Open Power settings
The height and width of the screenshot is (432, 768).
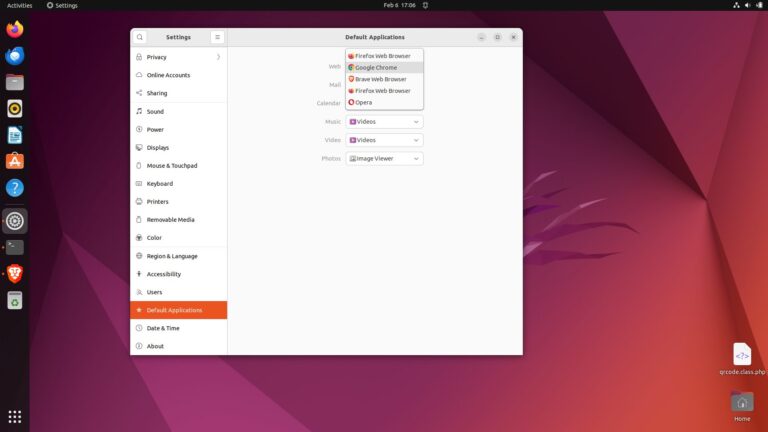click(179, 129)
